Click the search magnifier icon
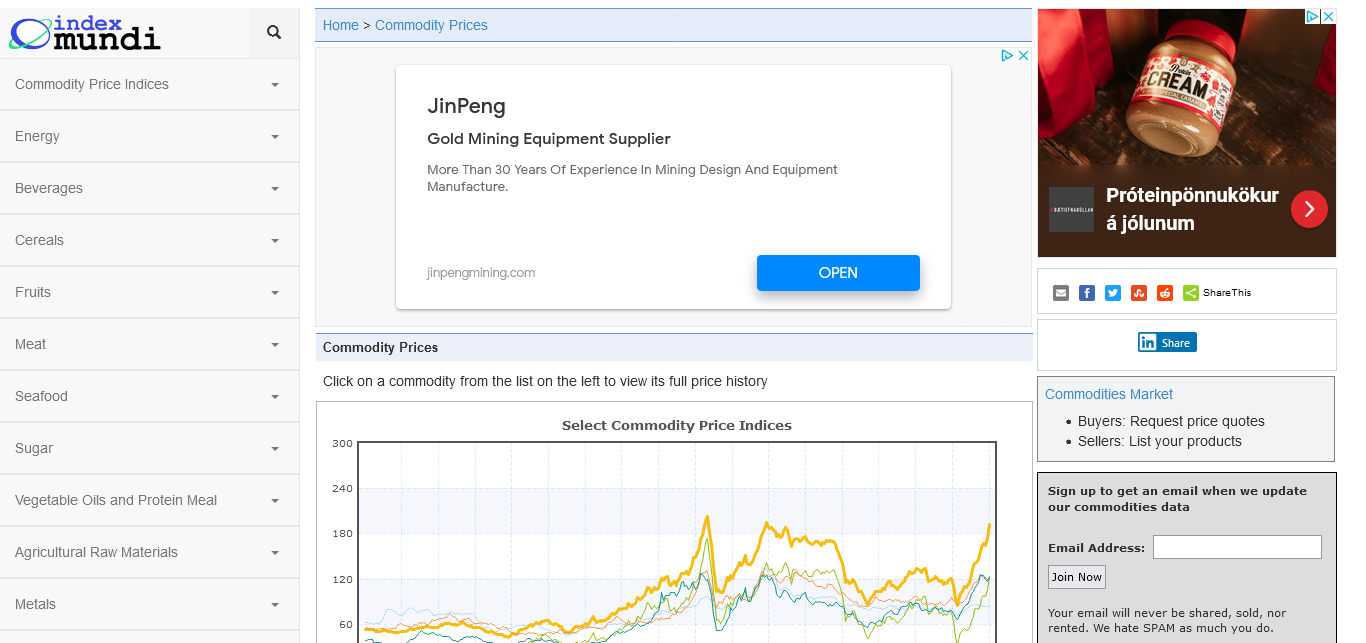This screenshot has height=643, width=1366. pos(274,33)
